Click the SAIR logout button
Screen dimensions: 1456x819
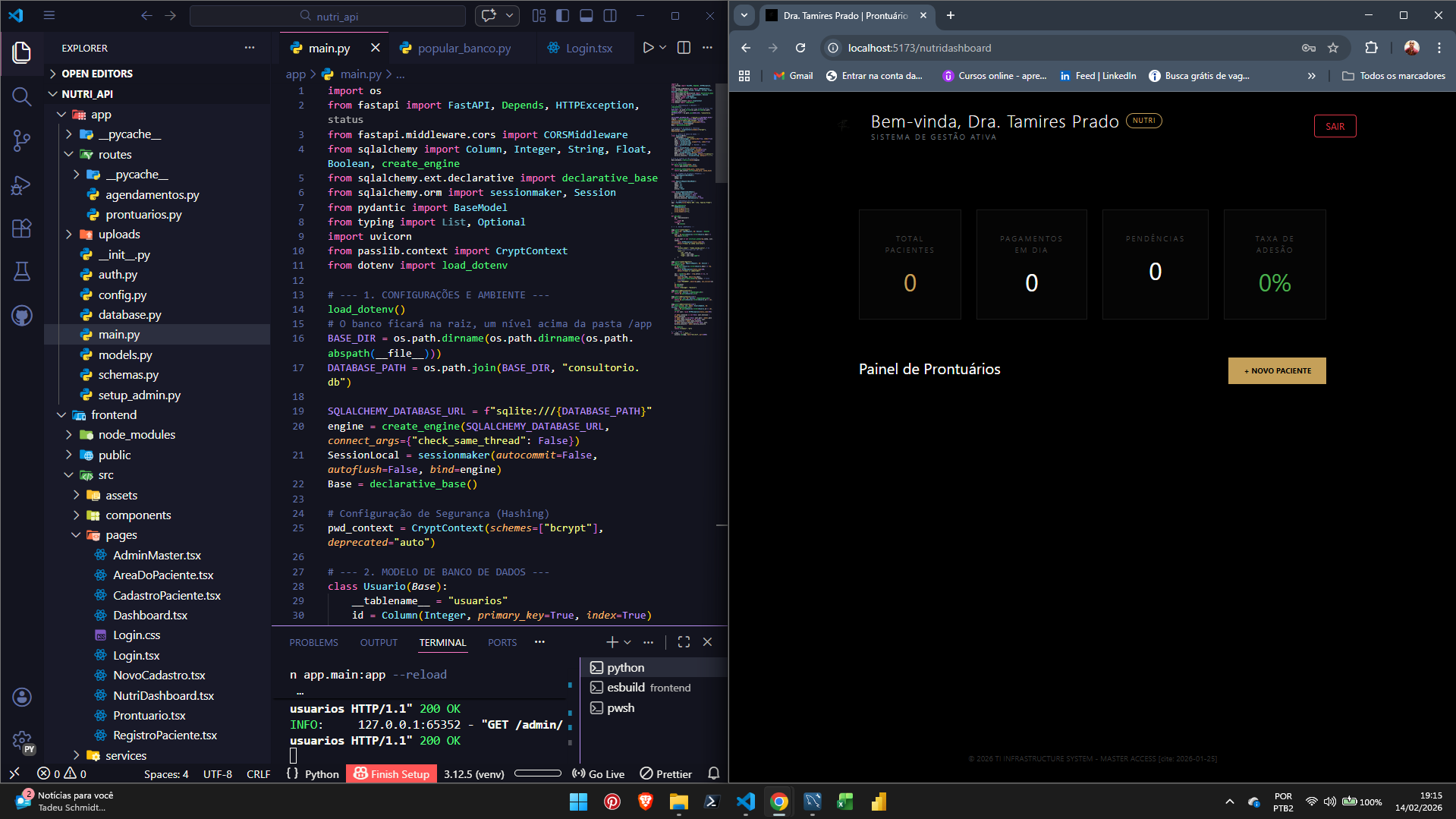click(x=1335, y=127)
